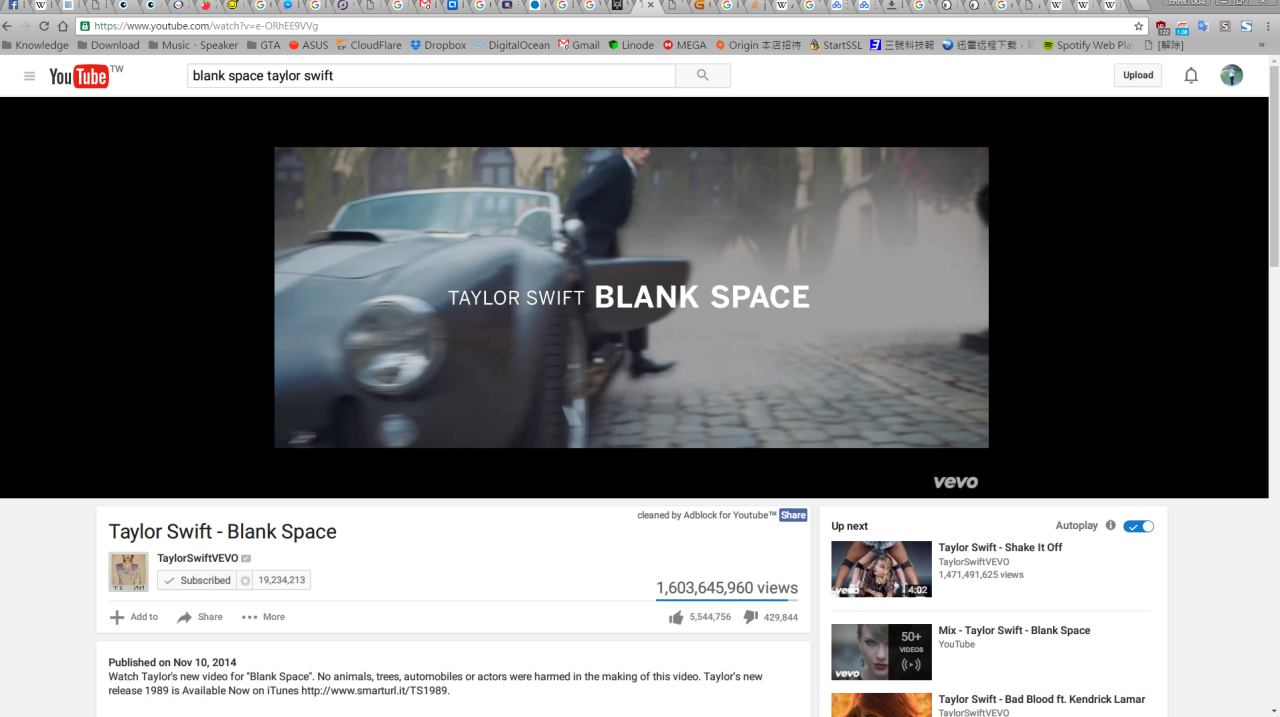The height and width of the screenshot is (717, 1280).
Task: Open the Download bookmarks folder
Action: coord(108,45)
